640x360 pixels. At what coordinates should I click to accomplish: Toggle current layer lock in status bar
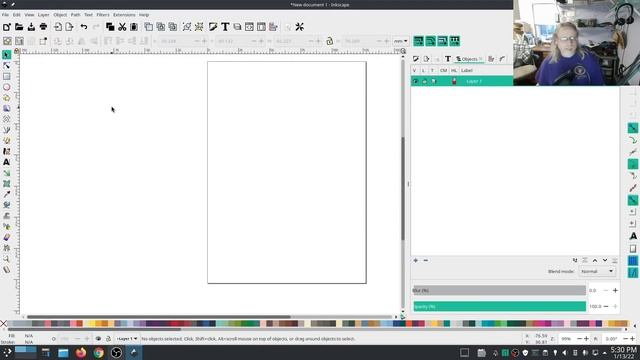click(108, 339)
